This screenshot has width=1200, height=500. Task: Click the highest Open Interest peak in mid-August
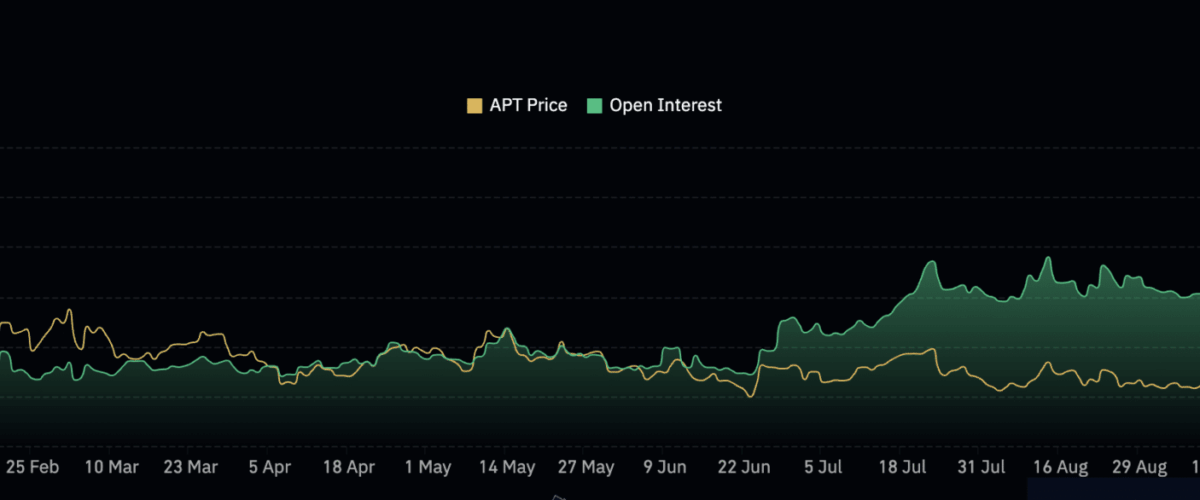pos(1048,259)
